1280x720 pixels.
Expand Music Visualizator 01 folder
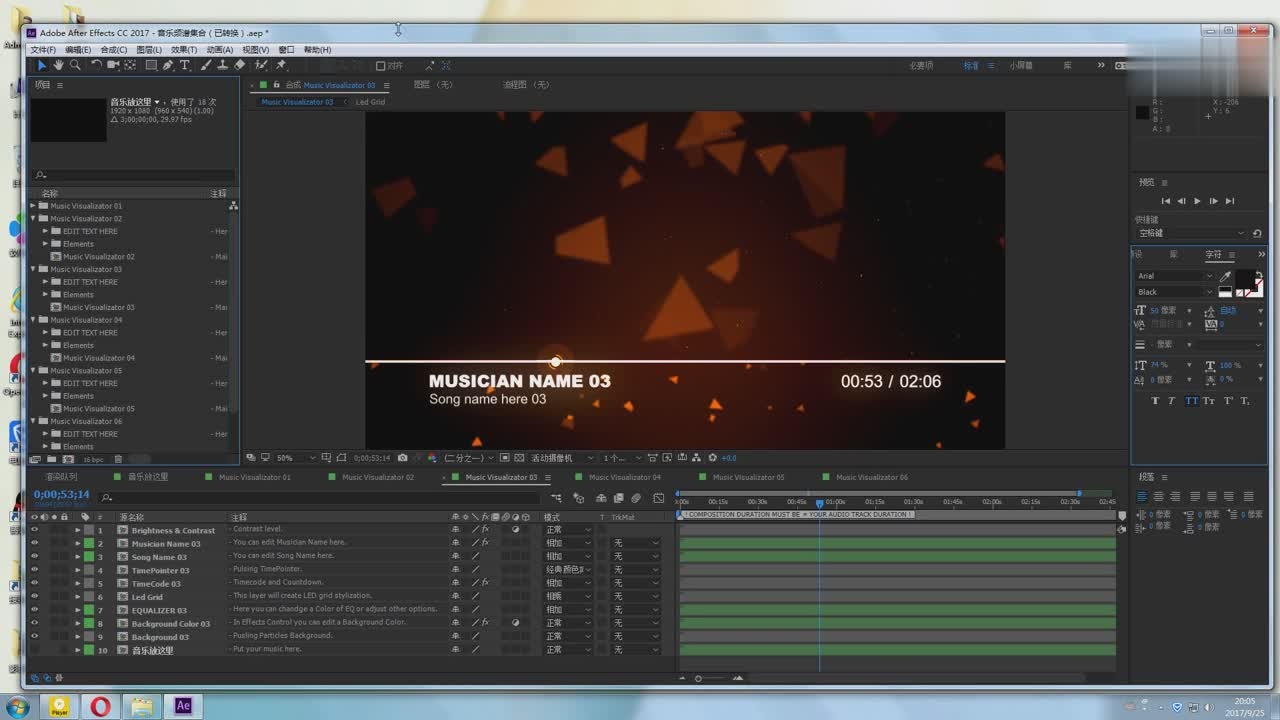pos(33,206)
